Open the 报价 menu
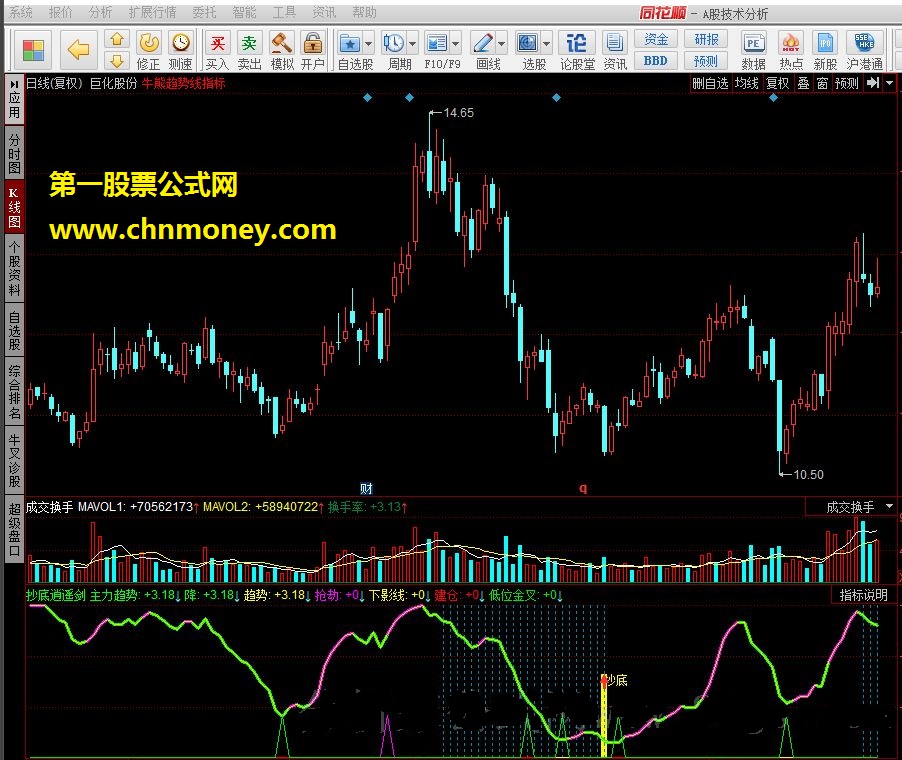 (60, 12)
